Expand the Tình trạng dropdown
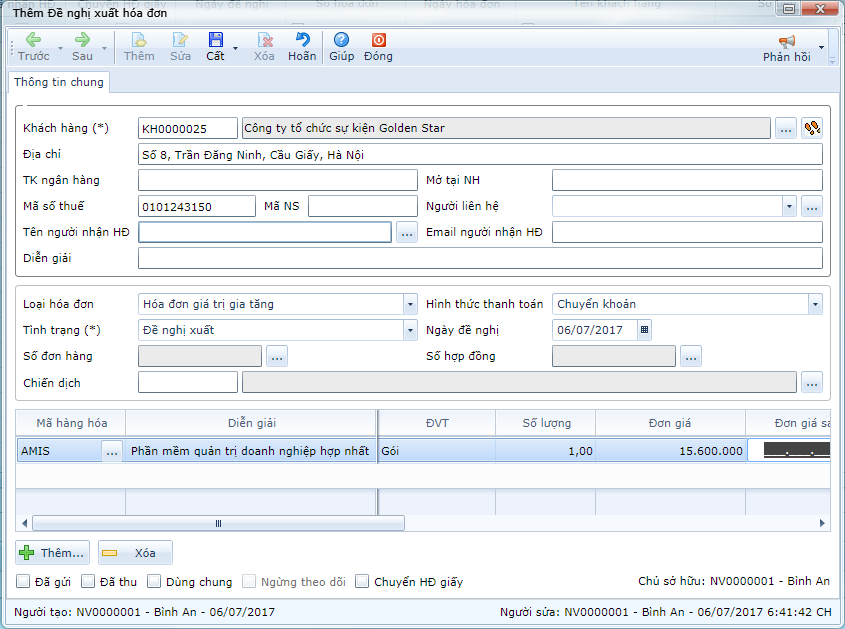 tap(410, 330)
